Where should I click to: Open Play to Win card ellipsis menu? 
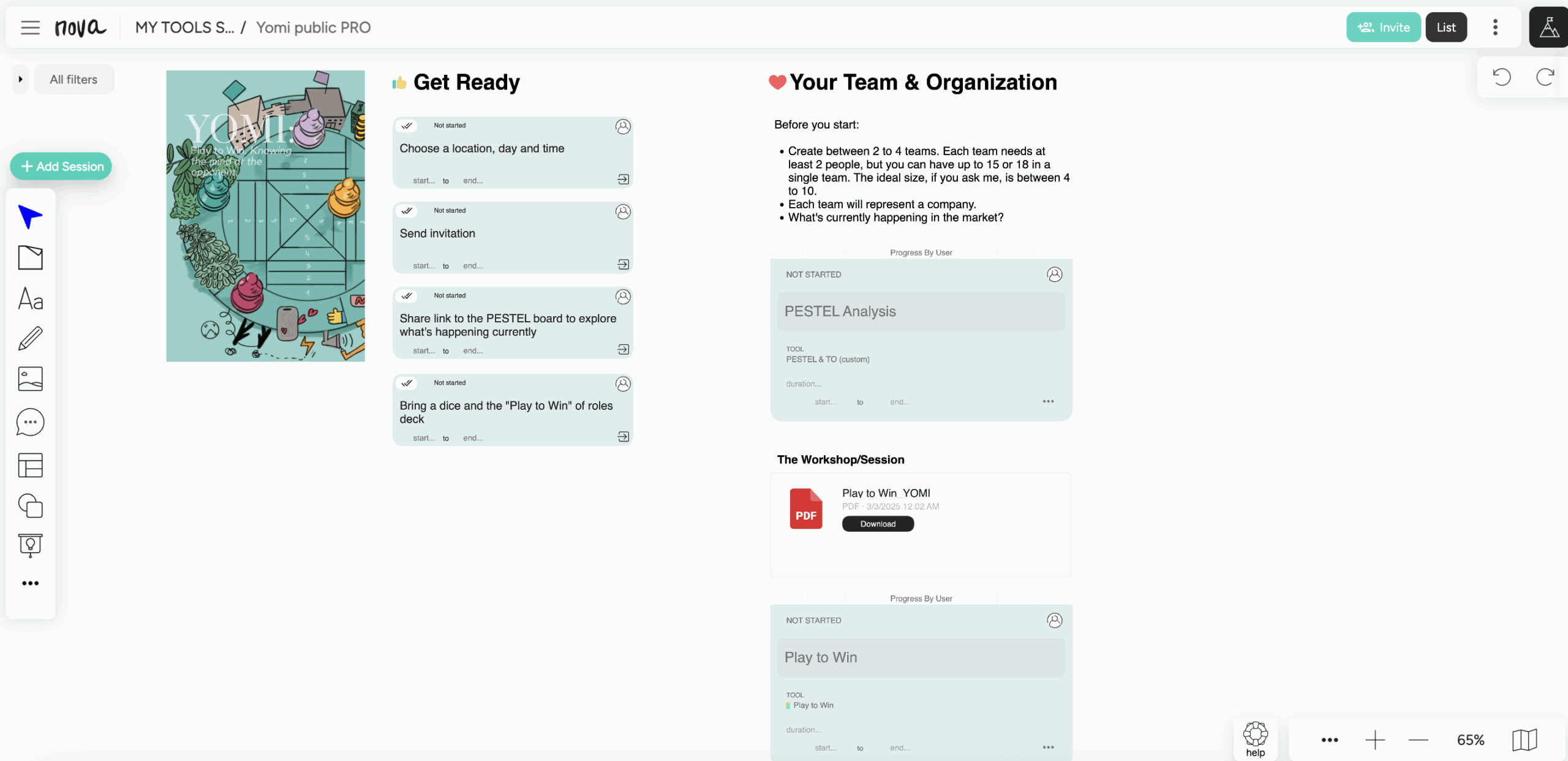1048,748
